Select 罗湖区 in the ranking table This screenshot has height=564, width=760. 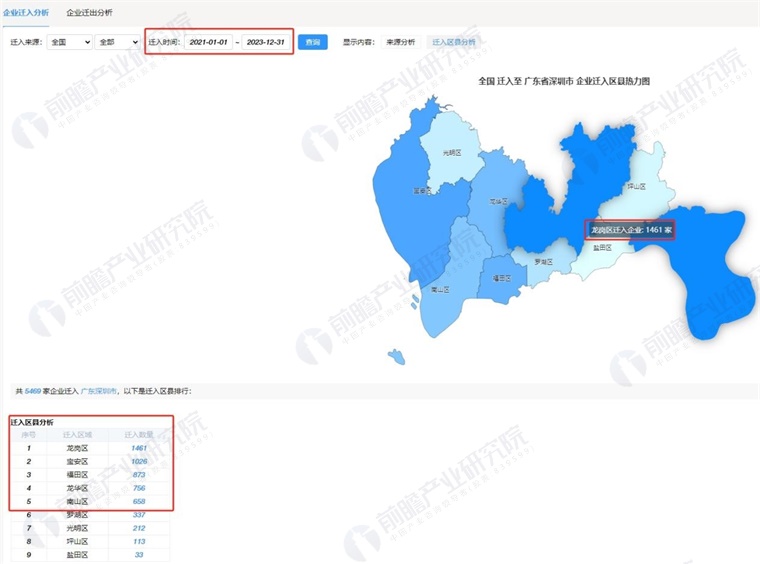tap(77, 515)
